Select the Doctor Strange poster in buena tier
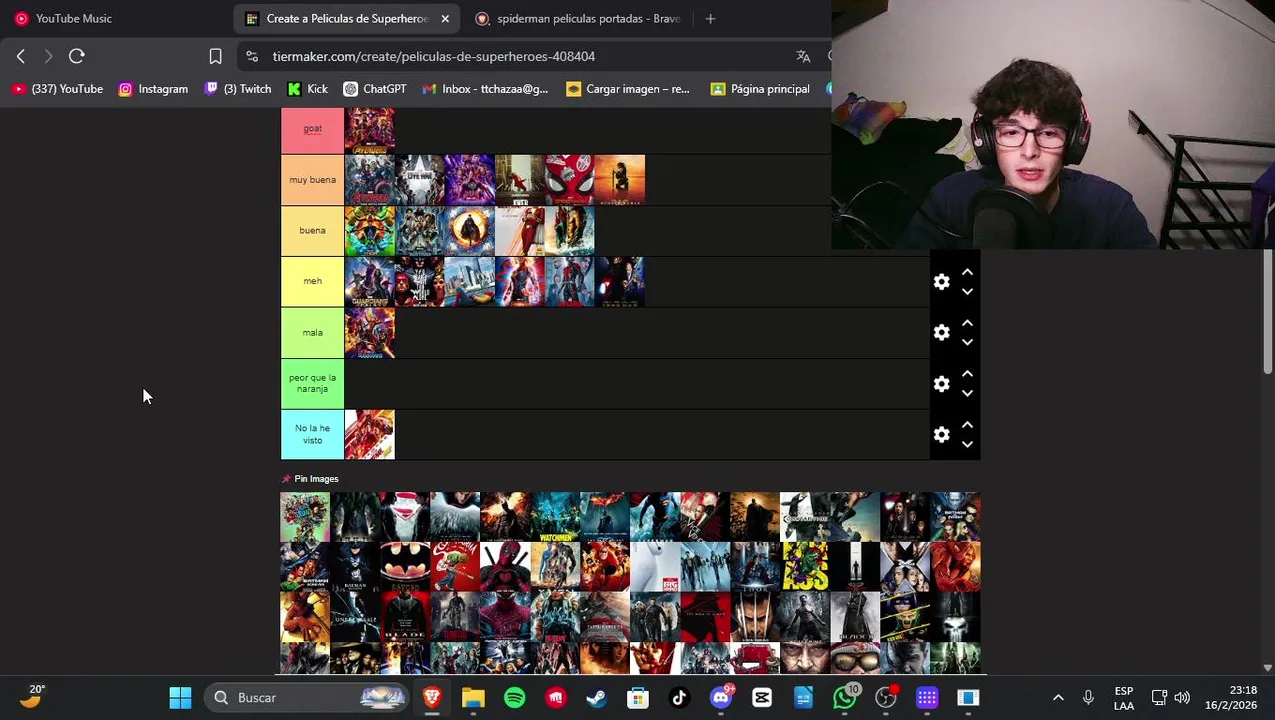This screenshot has height=720, width=1275. pyautogui.click(x=470, y=231)
